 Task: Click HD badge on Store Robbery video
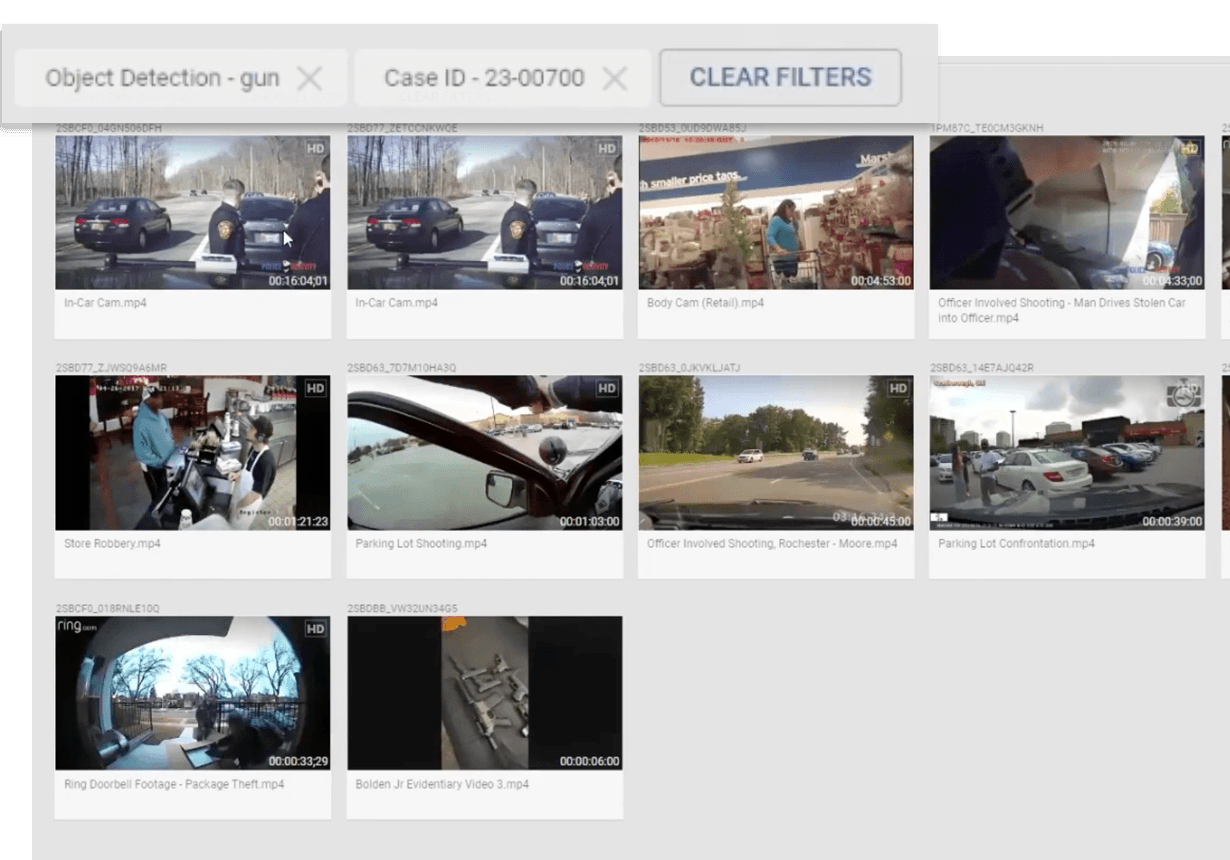coord(315,388)
